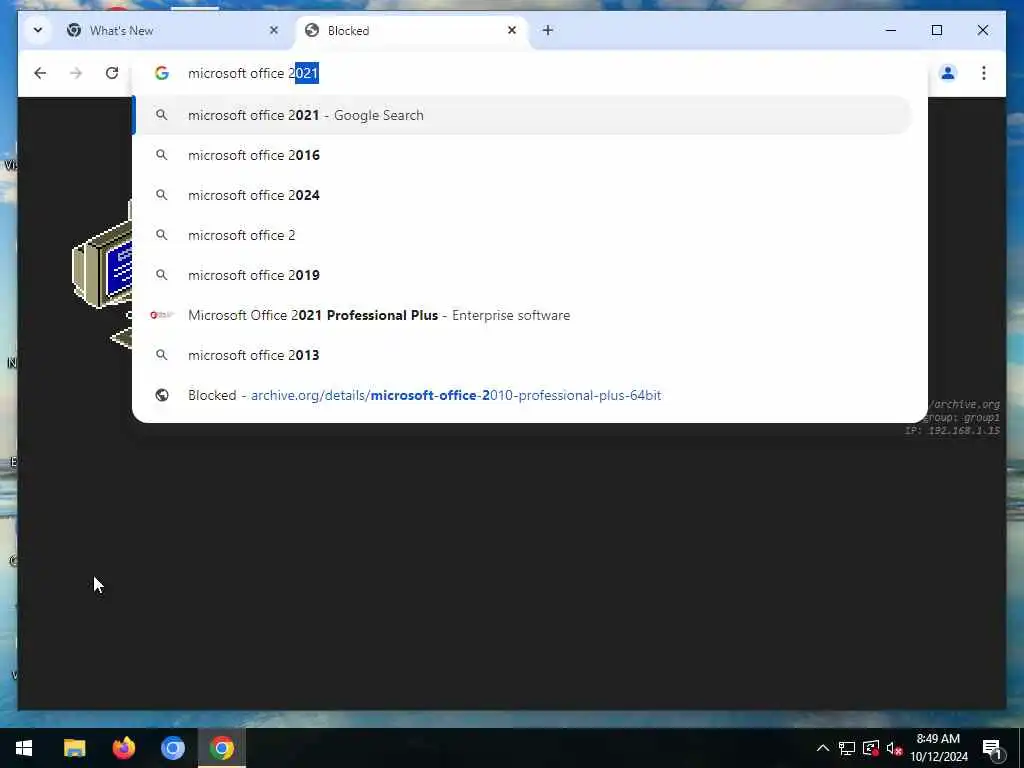The width and height of the screenshot is (1024, 768).
Task: Open the Chrome profile avatar icon
Action: (948, 73)
